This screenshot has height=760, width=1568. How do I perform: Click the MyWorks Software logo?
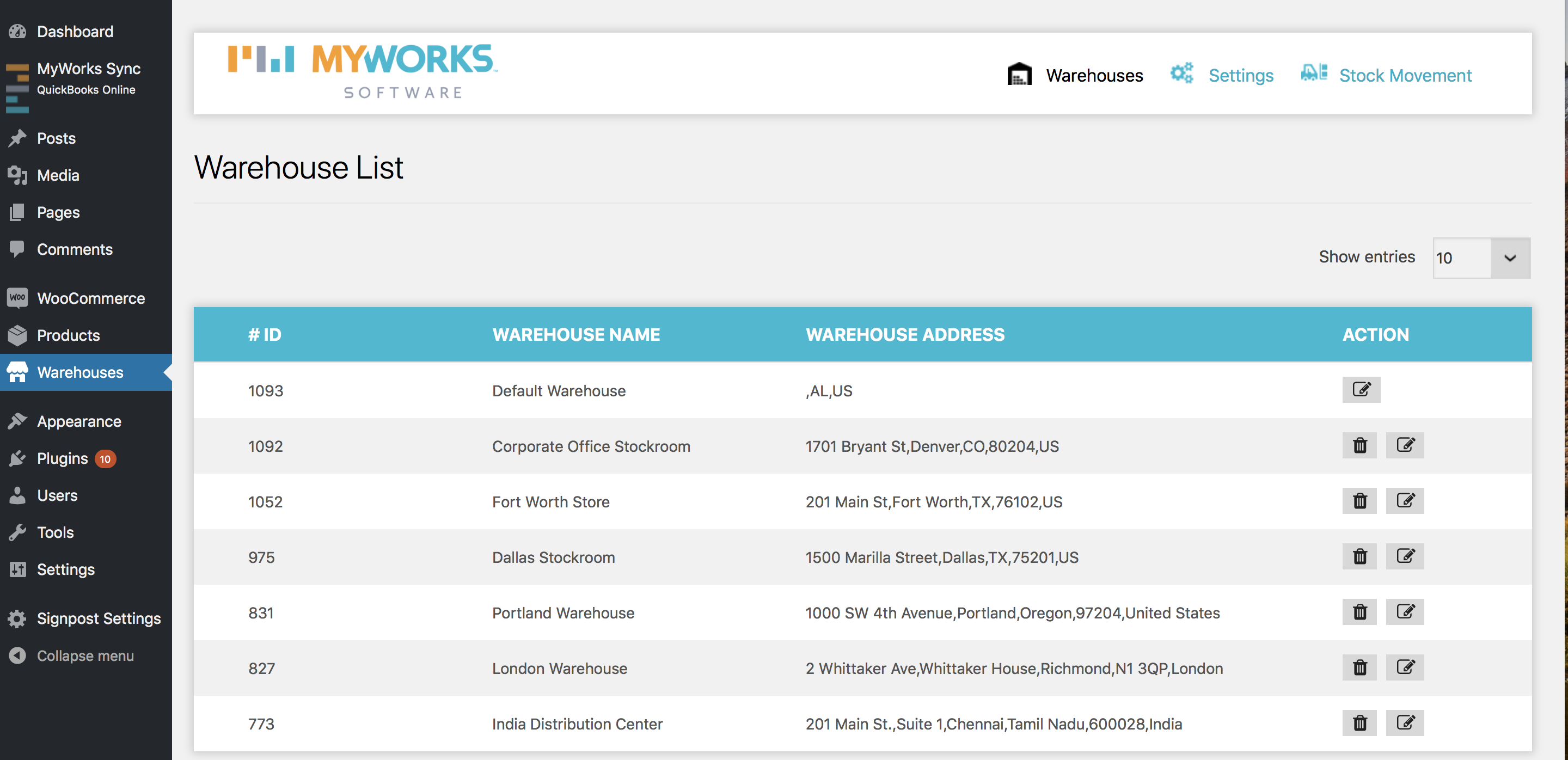[x=363, y=72]
